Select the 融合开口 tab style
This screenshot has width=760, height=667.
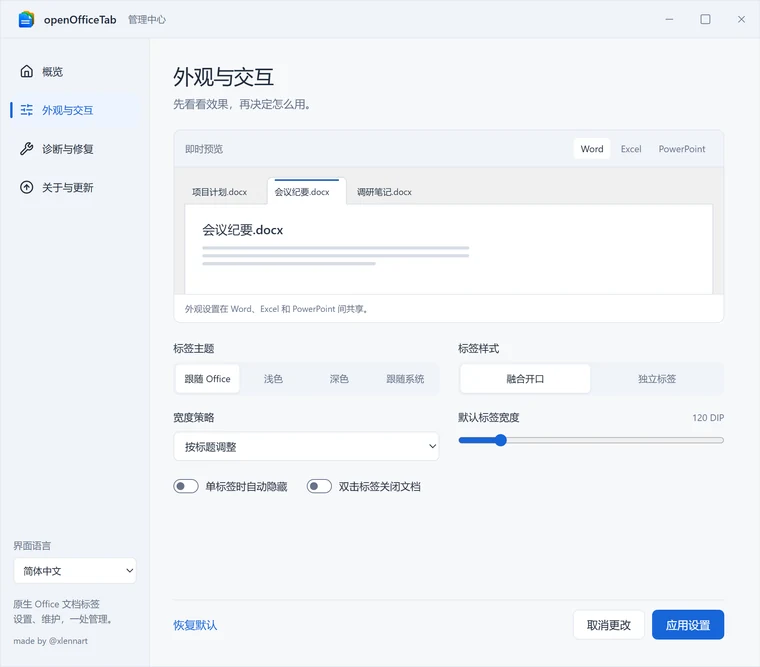[525, 379]
